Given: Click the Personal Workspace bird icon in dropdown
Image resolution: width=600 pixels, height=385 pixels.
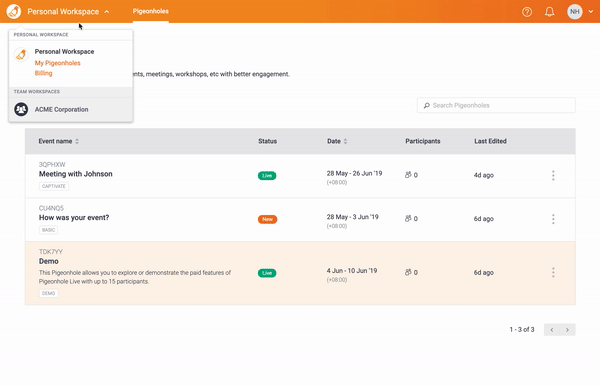Looking at the screenshot, I should (21, 54).
